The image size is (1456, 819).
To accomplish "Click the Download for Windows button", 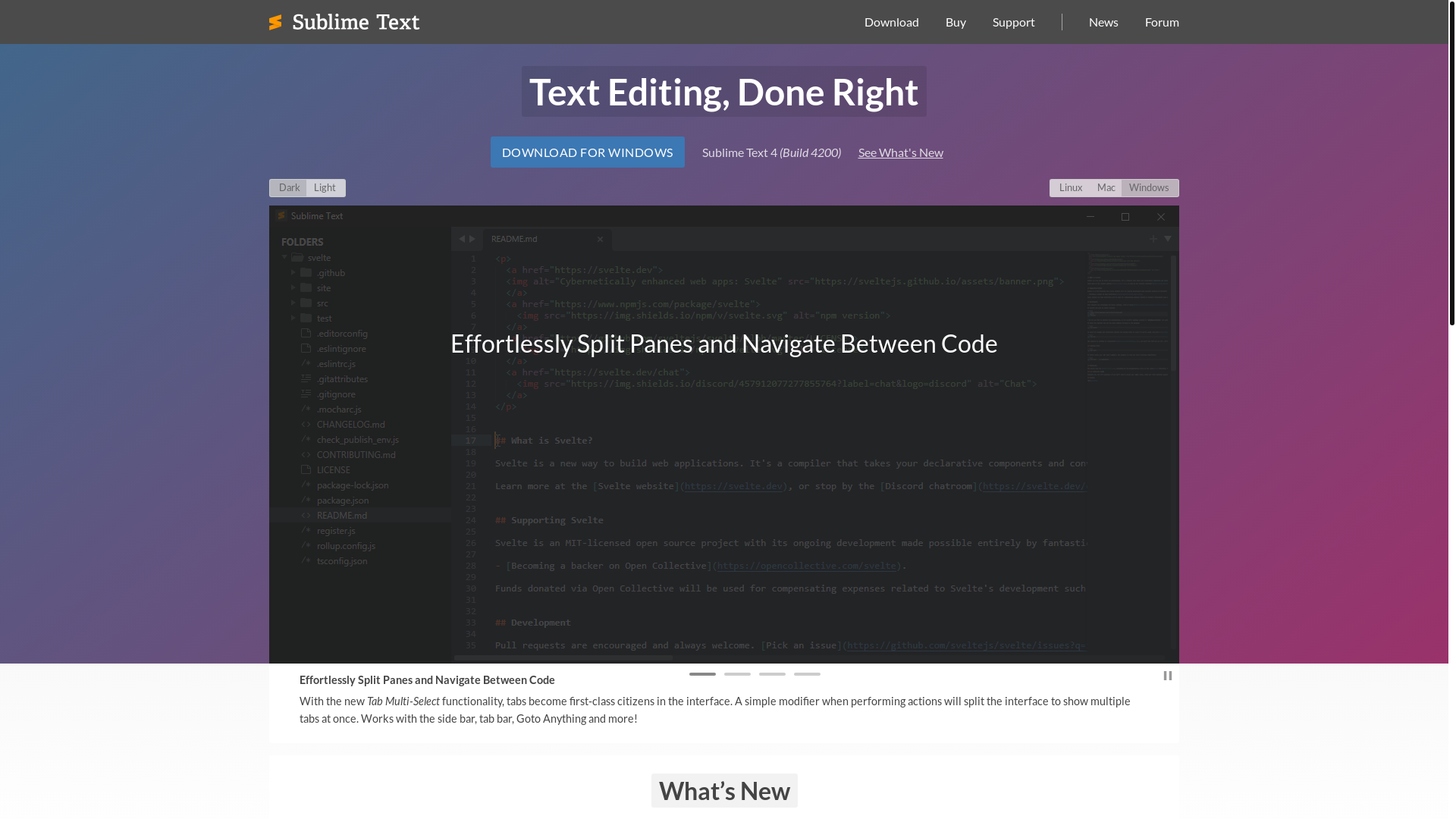I will click(588, 152).
